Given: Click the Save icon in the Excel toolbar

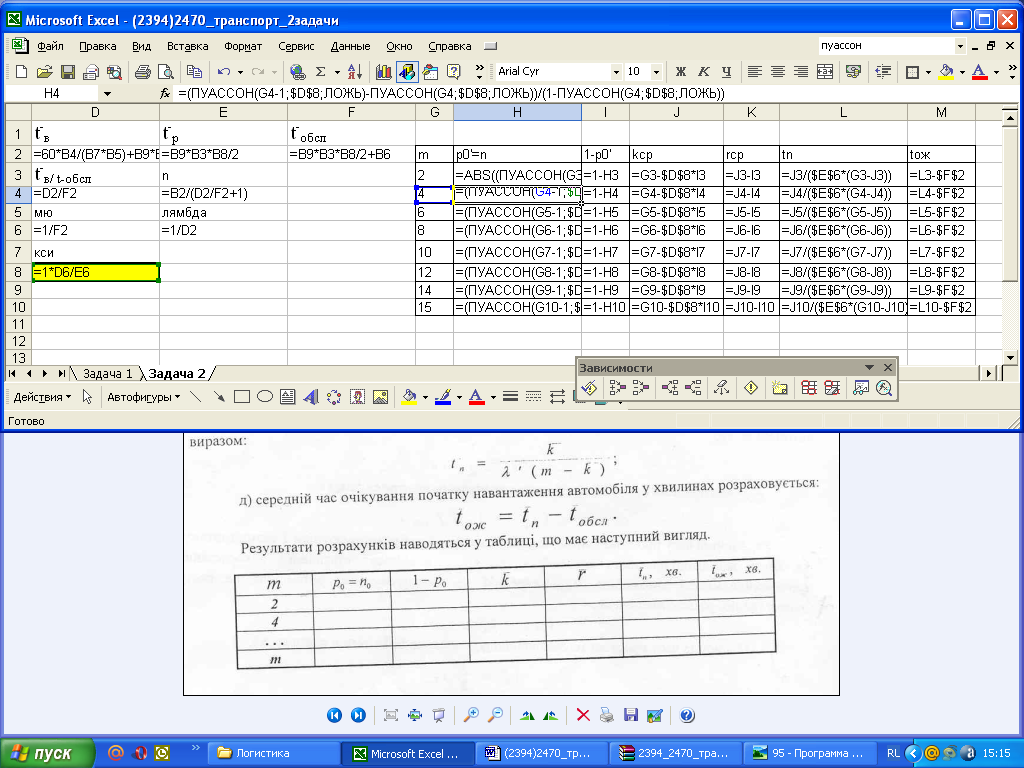Looking at the screenshot, I should (68, 72).
